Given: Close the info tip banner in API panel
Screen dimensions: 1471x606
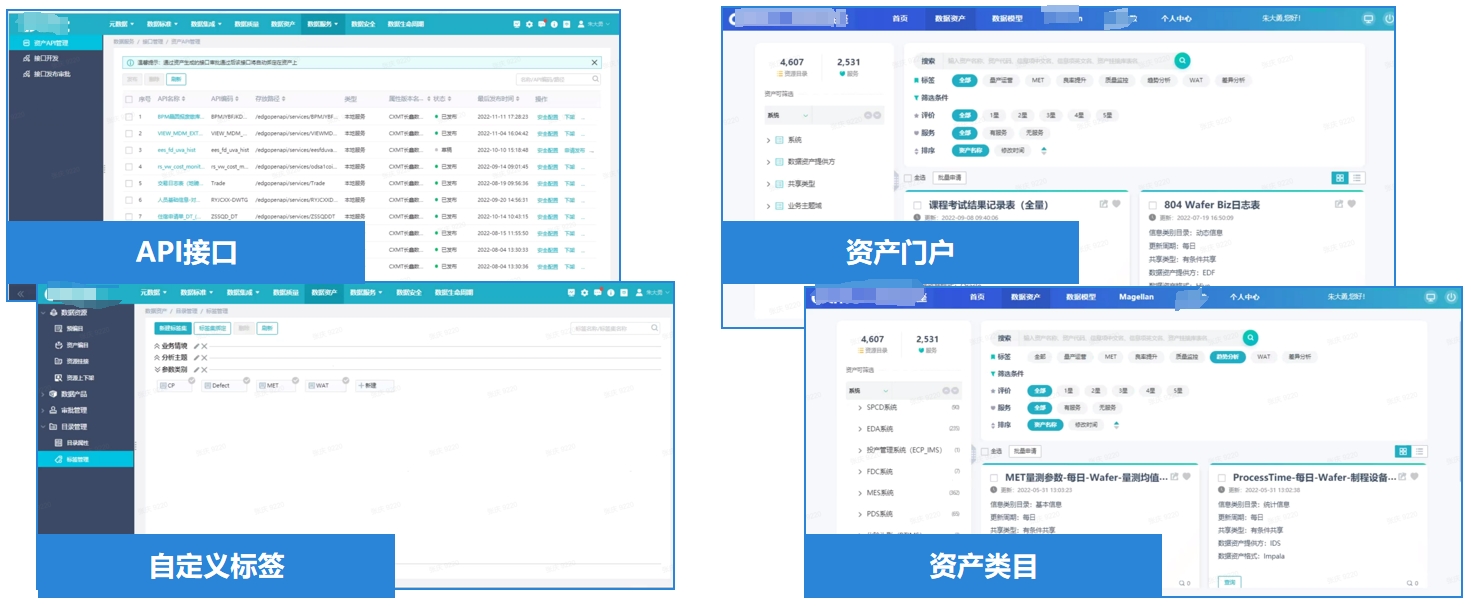Looking at the screenshot, I should coord(595,62).
